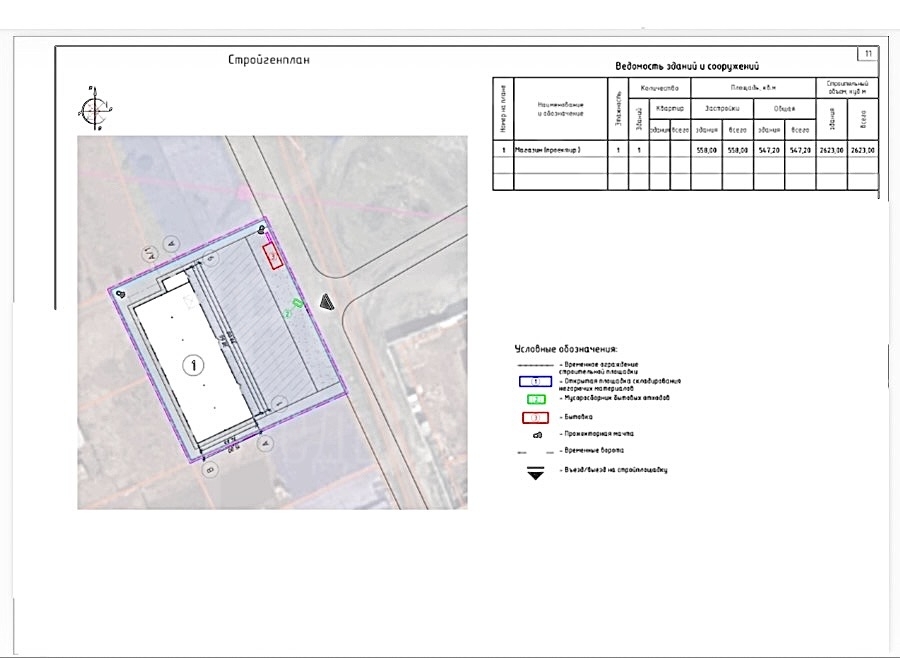Click building marker 1 on the site plan
Screen dimensions: 900x658
193,366
